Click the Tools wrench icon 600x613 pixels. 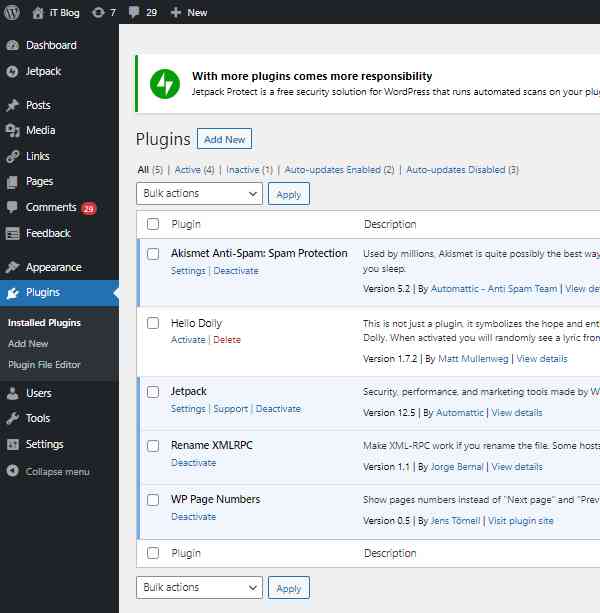(x=12, y=418)
